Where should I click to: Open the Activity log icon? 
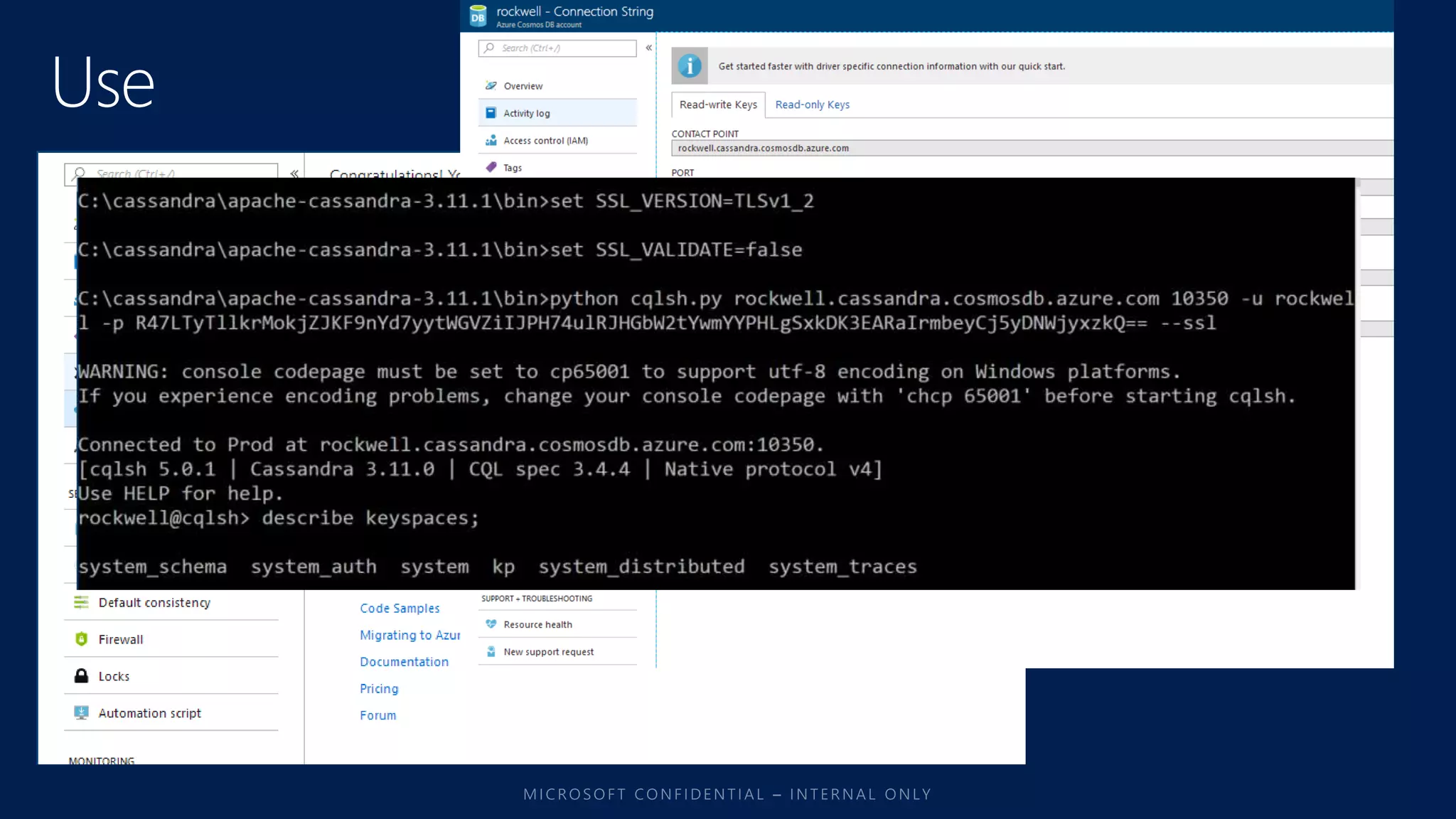[x=491, y=113]
